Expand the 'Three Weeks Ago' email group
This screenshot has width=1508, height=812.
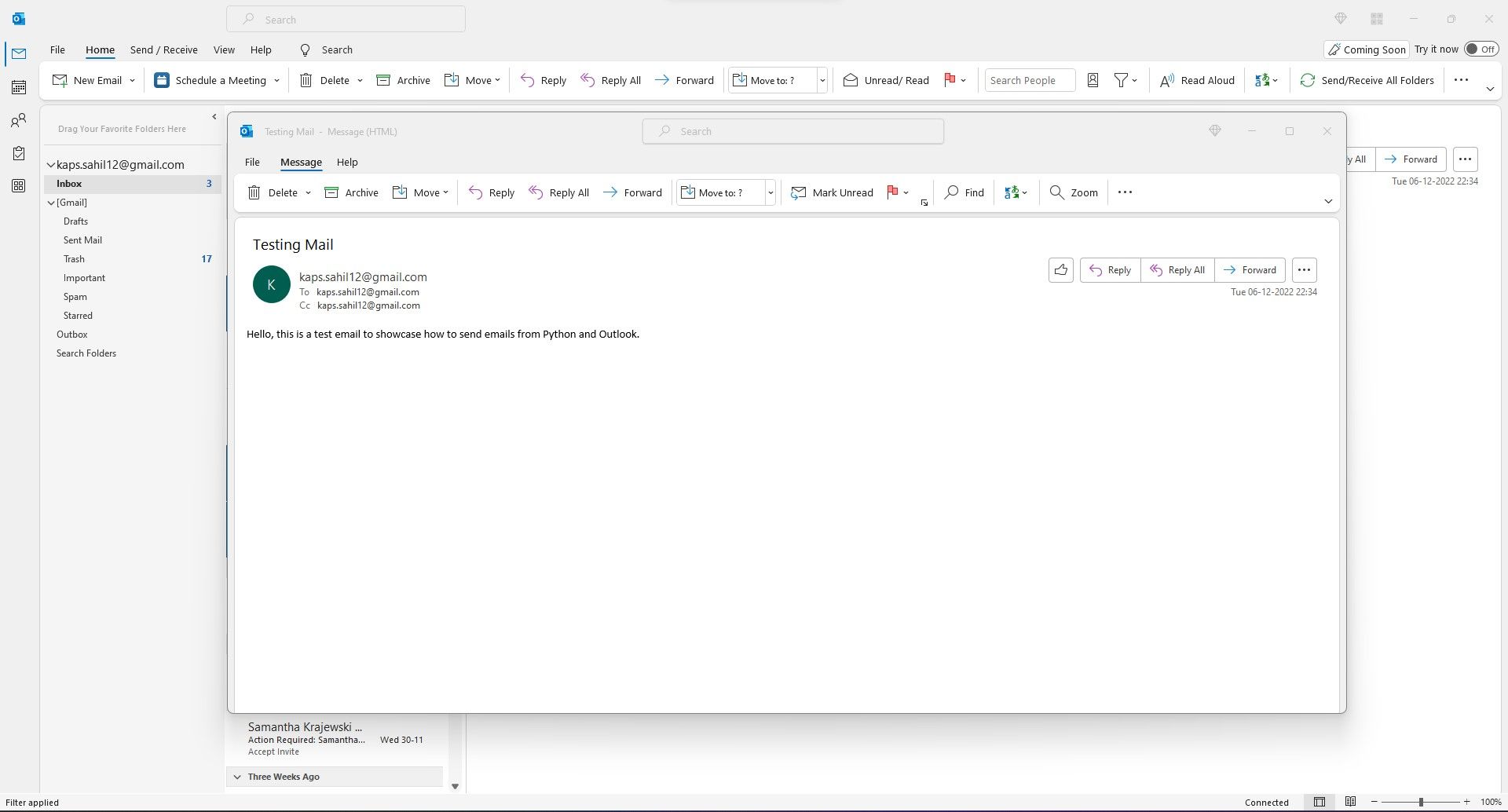click(238, 776)
